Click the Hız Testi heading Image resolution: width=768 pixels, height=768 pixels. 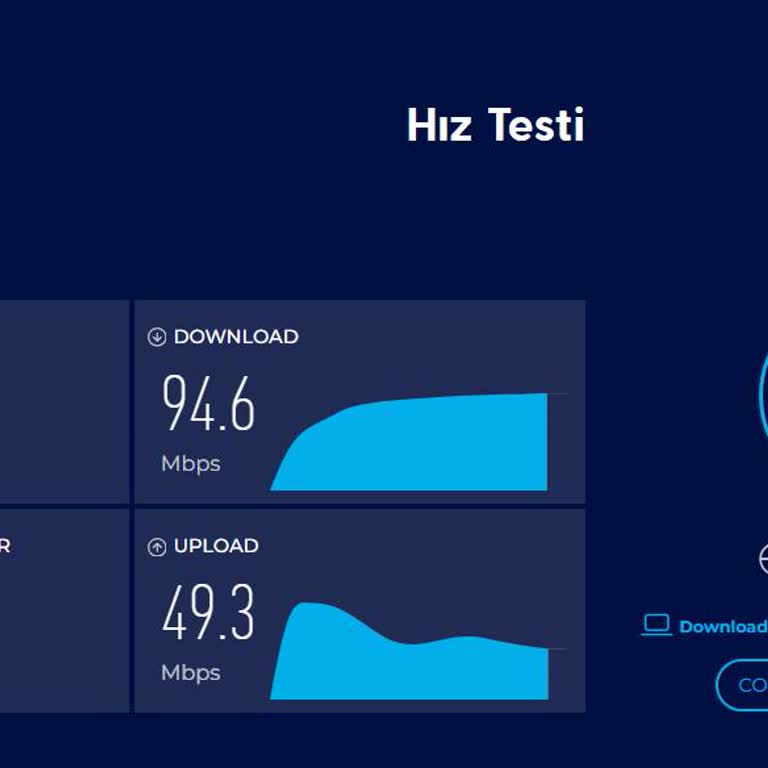pos(495,125)
